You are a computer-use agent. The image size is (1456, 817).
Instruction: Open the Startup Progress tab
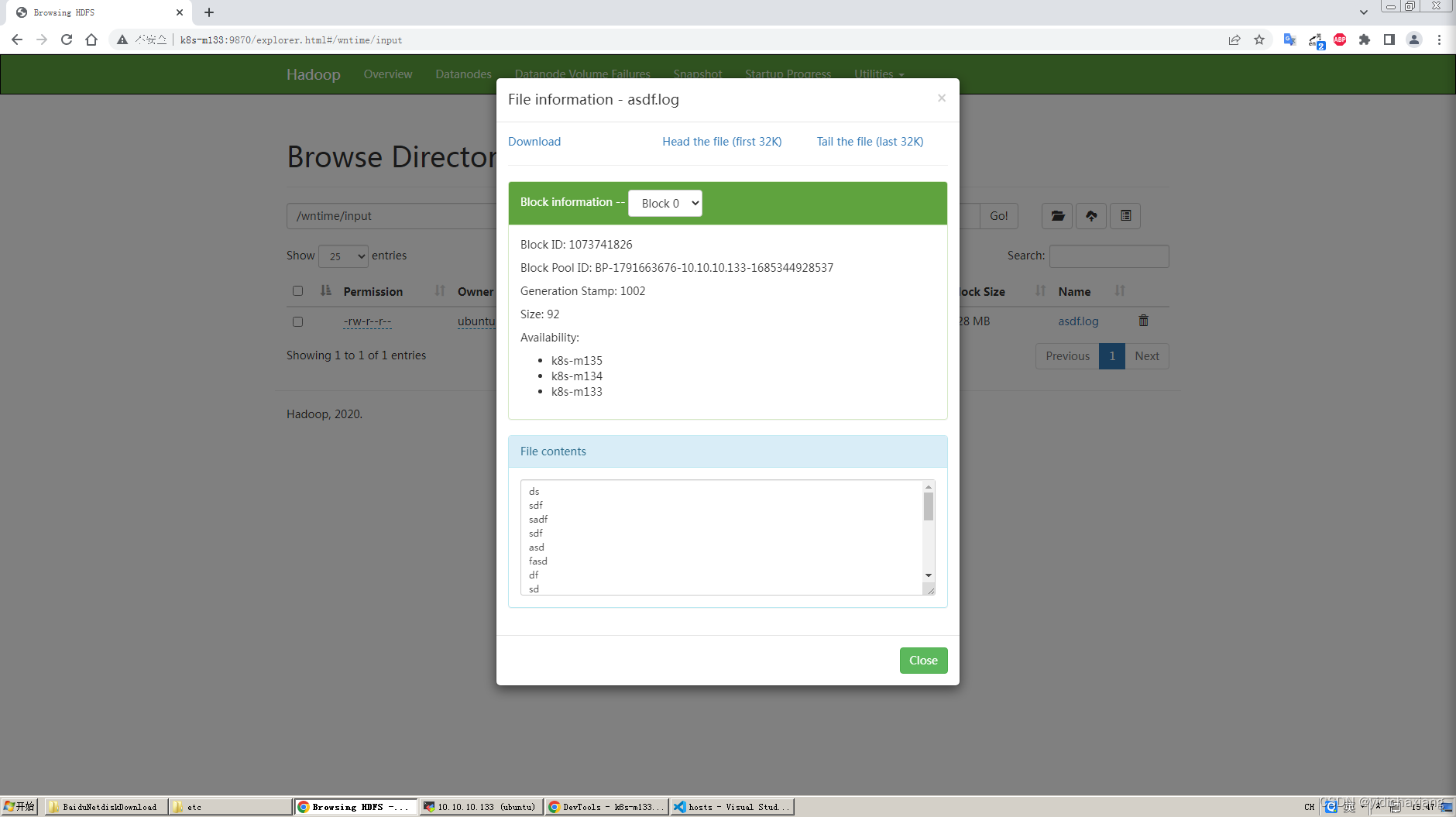click(x=788, y=74)
